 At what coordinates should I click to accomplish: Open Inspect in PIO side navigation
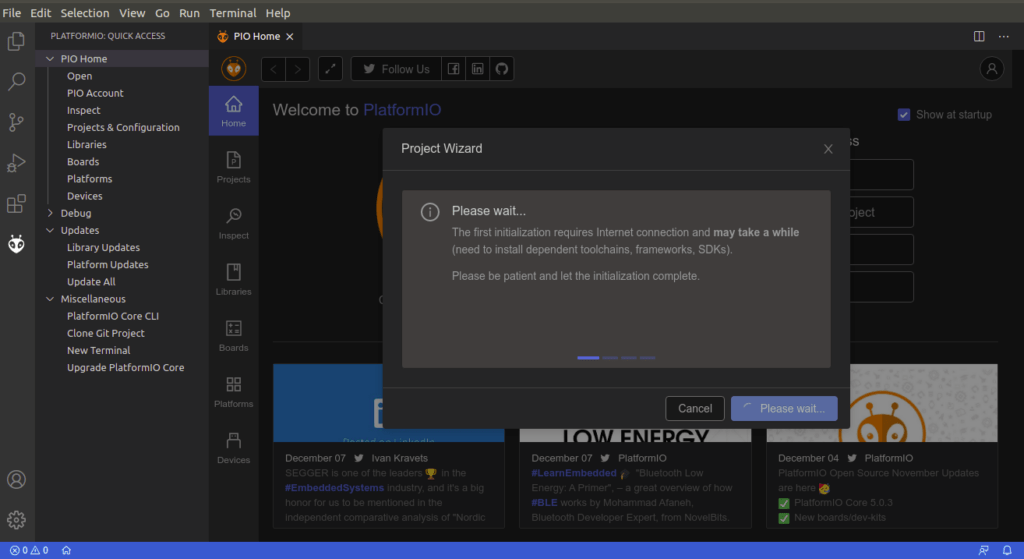[x=233, y=223]
